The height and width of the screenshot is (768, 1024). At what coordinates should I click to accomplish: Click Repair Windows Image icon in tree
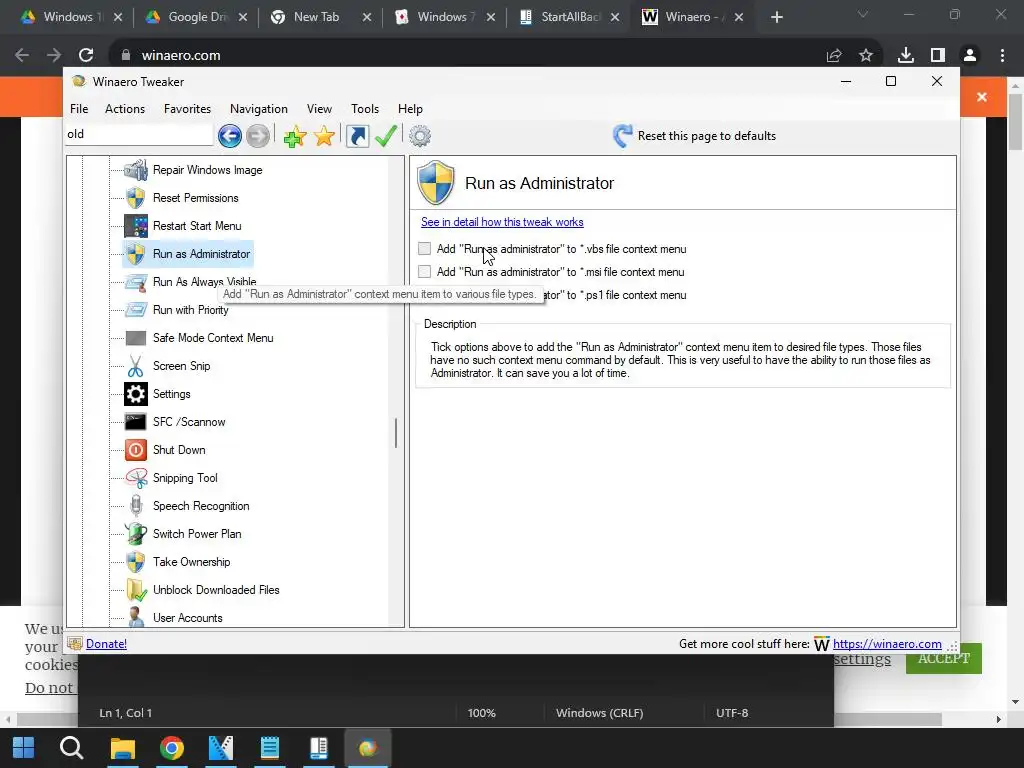click(136, 170)
